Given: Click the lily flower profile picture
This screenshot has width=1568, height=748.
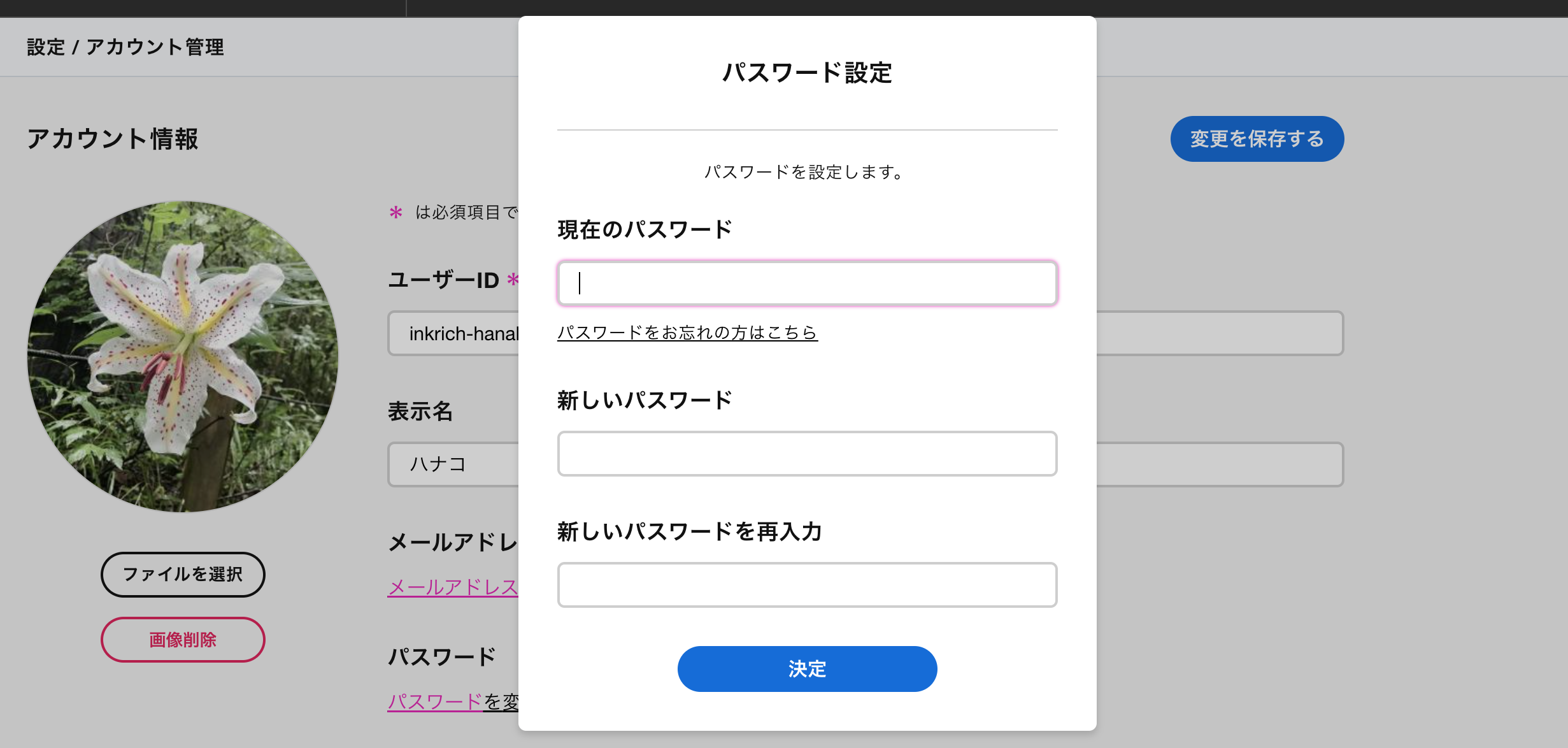Looking at the screenshot, I should point(183,357).
